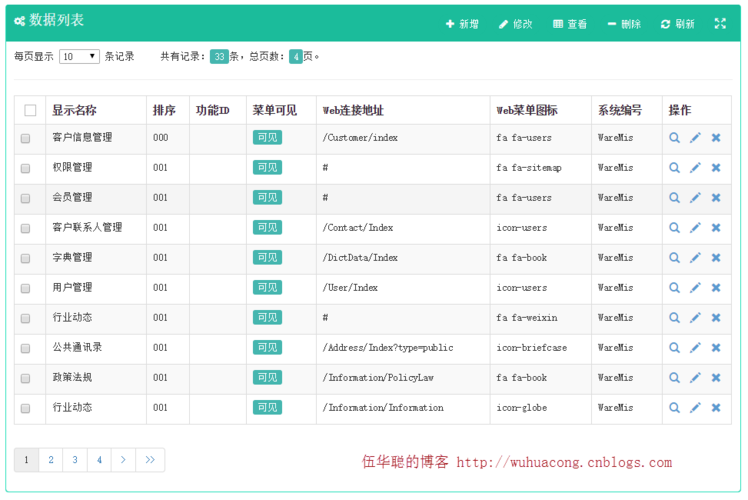Toggle fullscreen expand icon in header
The image size is (748, 500).
[x=720, y=23]
